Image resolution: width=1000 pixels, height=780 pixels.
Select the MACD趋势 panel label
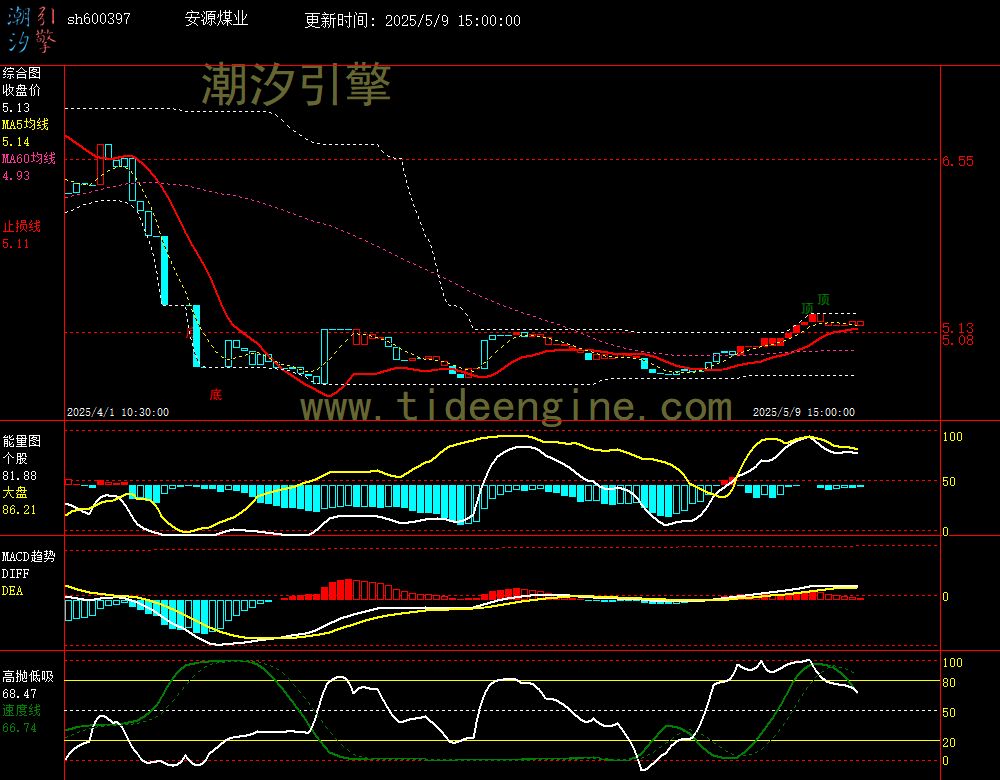coord(29,556)
